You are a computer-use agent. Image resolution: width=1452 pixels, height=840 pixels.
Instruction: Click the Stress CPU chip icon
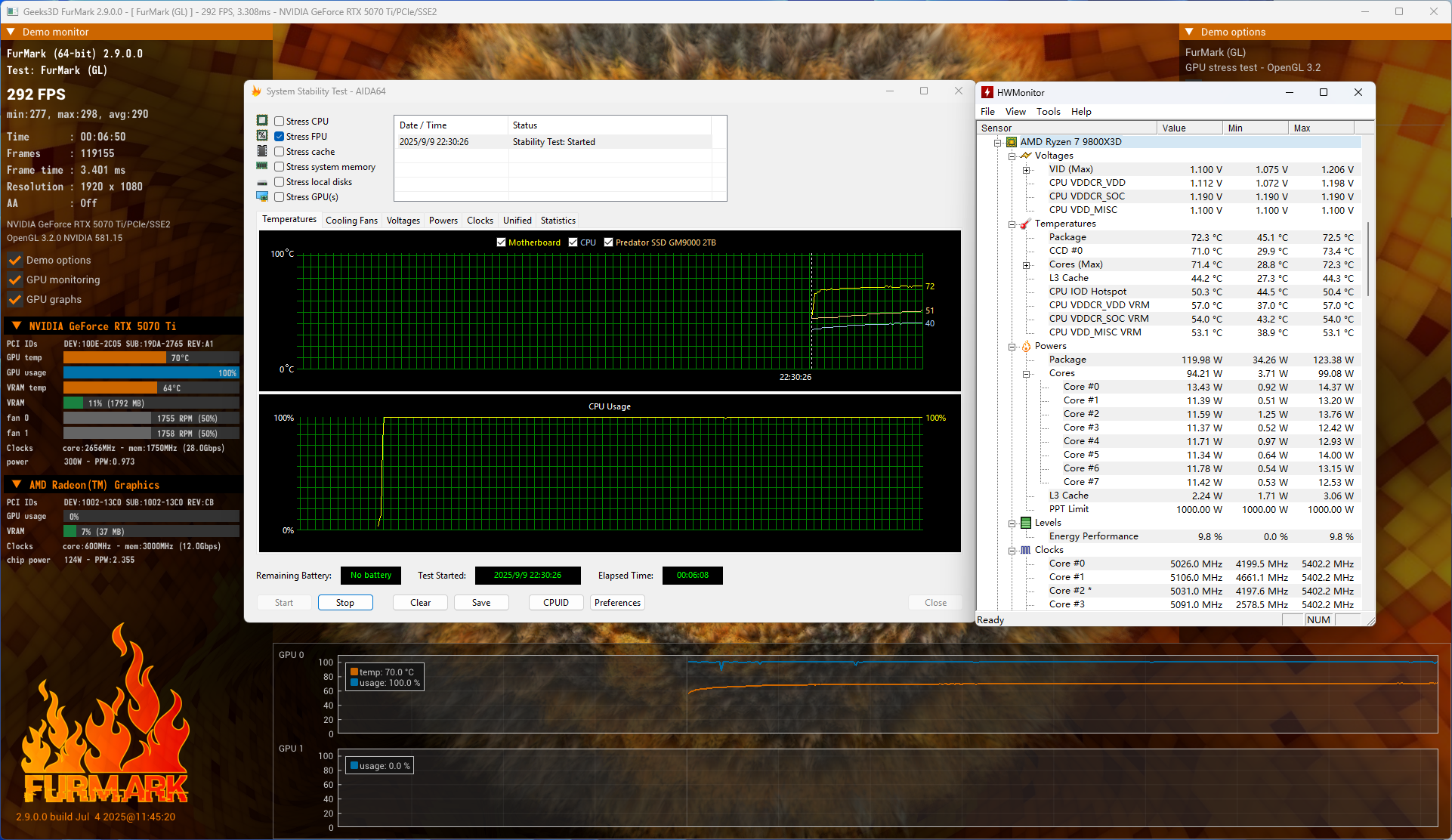click(x=262, y=121)
